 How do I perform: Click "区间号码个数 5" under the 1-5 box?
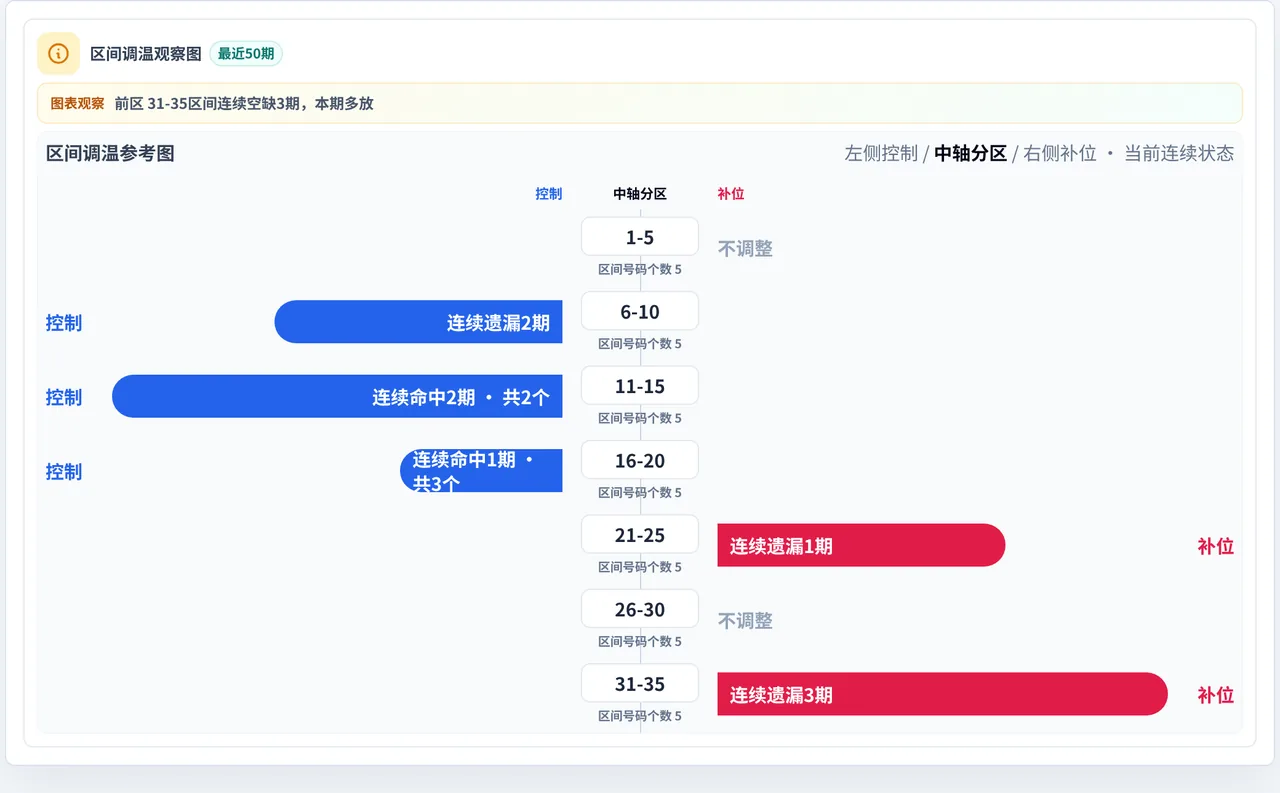pyautogui.click(x=640, y=269)
